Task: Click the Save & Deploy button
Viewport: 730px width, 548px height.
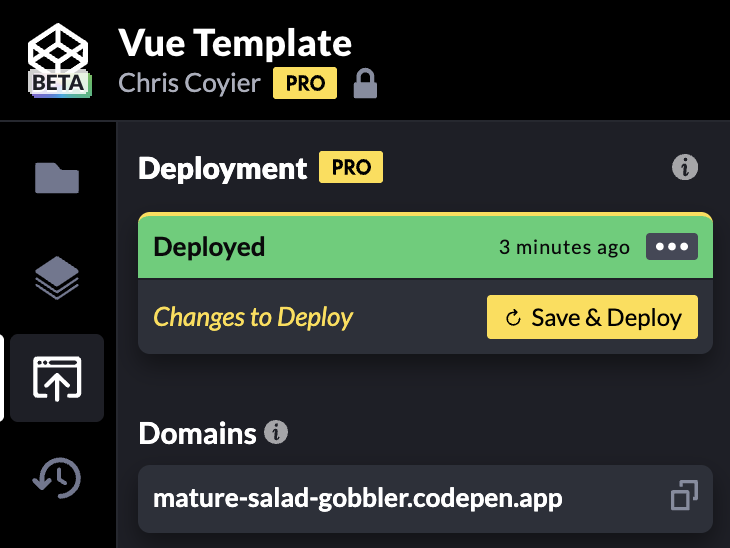Action: (592, 318)
